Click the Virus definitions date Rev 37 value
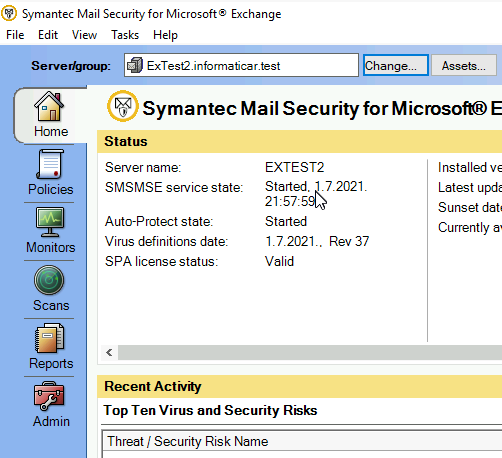The width and height of the screenshot is (502, 458). [317, 241]
